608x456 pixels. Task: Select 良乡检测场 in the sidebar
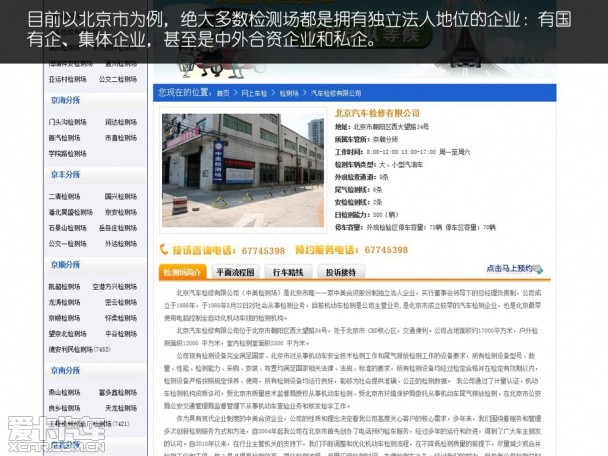[64, 408]
